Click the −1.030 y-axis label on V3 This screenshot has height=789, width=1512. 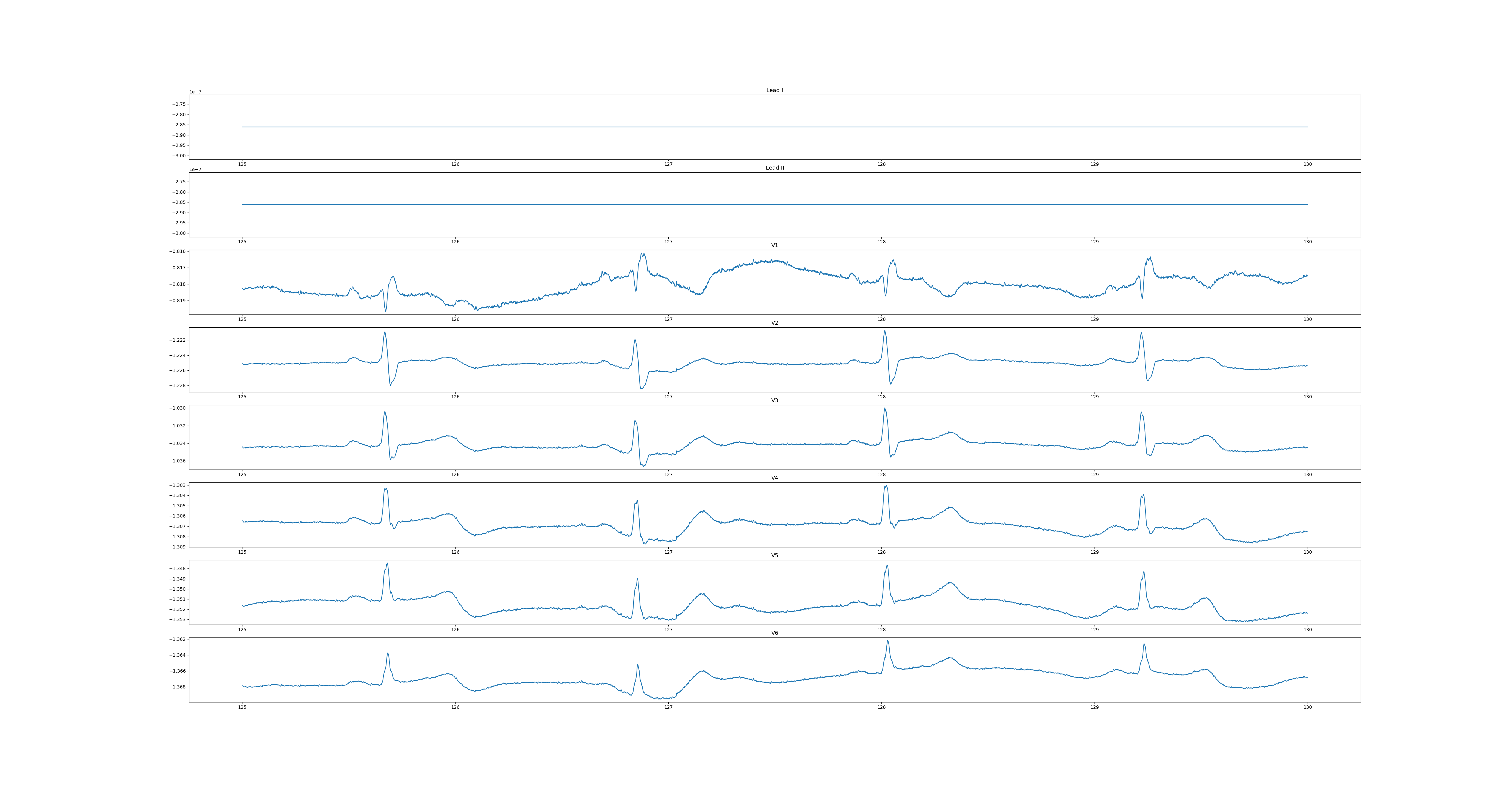(177, 408)
